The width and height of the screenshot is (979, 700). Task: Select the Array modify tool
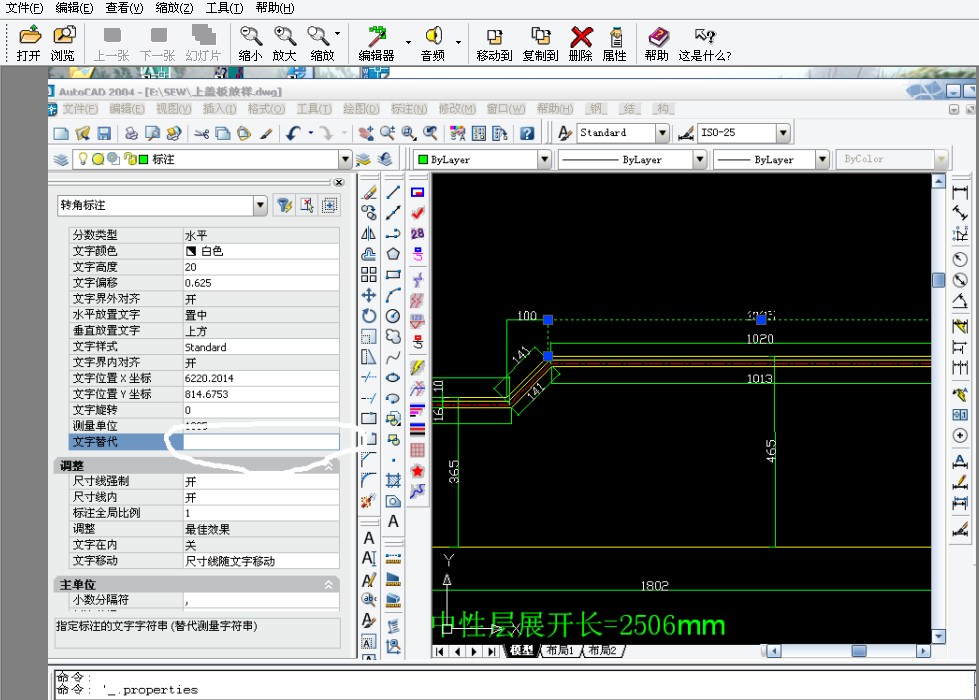[369, 275]
